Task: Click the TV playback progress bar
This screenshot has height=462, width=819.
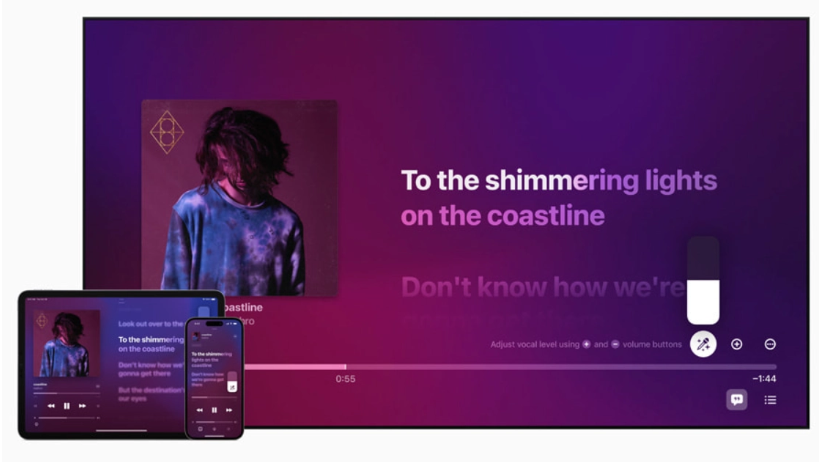Action: point(510,367)
